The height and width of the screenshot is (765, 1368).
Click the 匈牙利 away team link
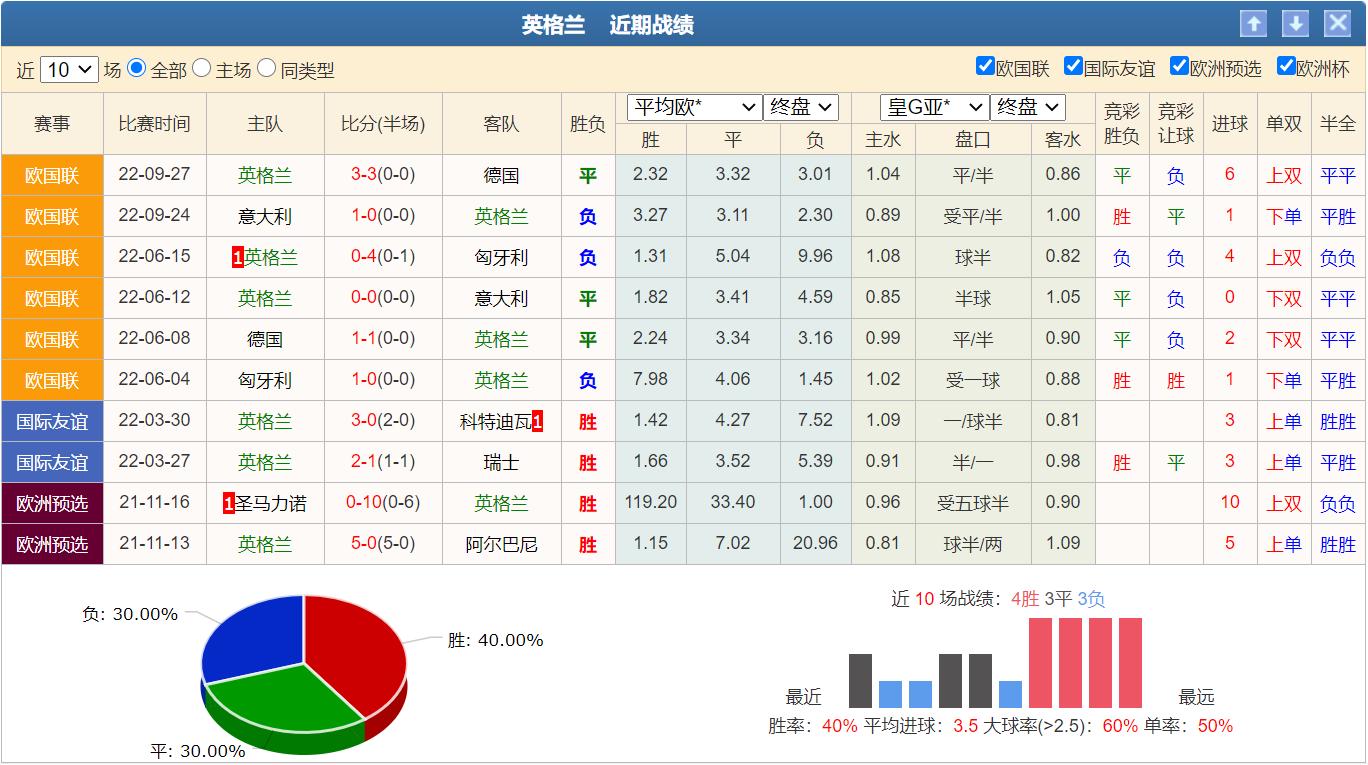(502, 257)
